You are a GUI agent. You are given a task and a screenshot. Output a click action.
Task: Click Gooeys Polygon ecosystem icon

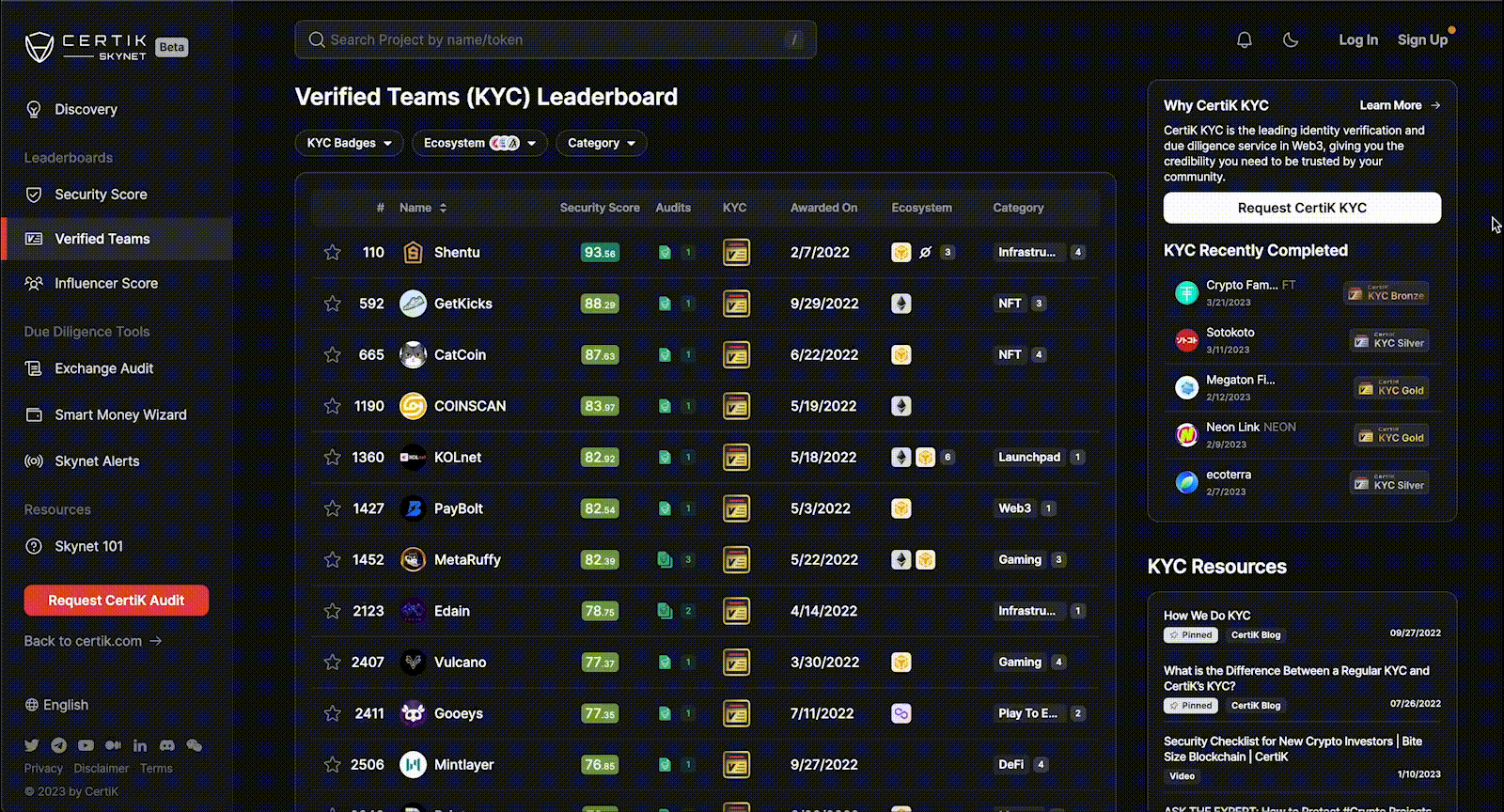click(x=901, y=713)
